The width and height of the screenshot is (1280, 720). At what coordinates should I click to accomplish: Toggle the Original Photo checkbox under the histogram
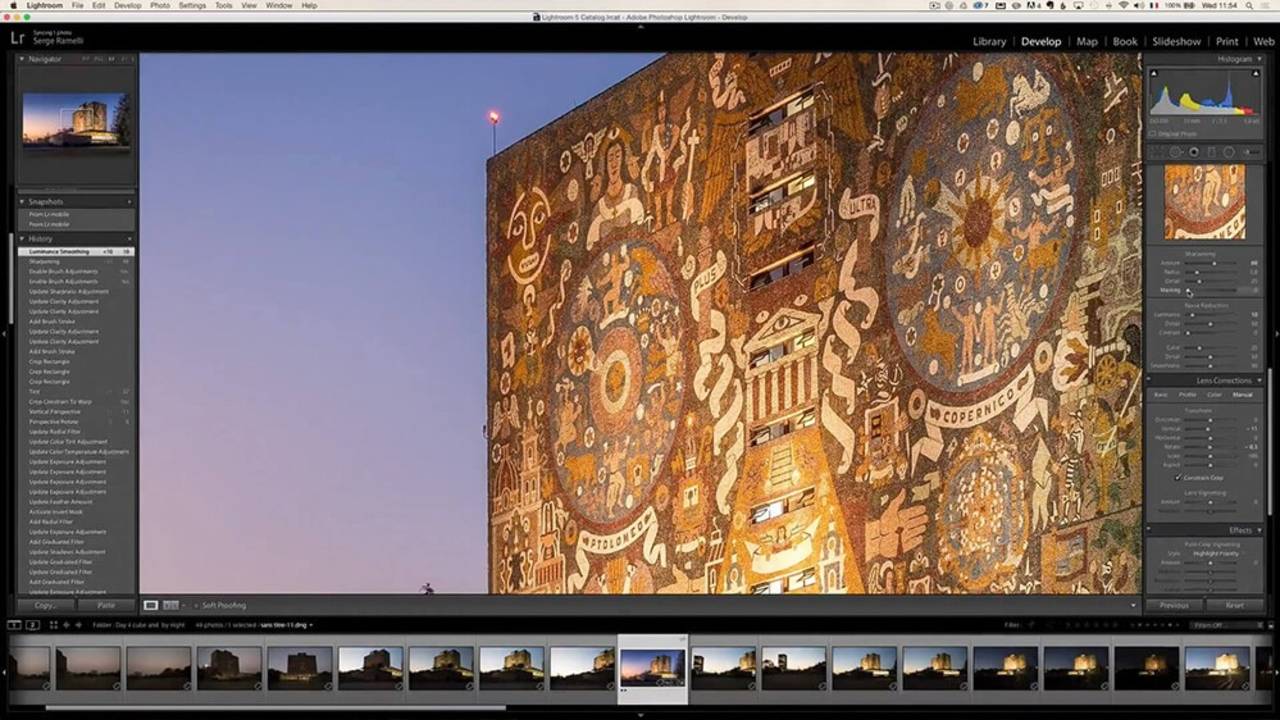pos(1153,133)
